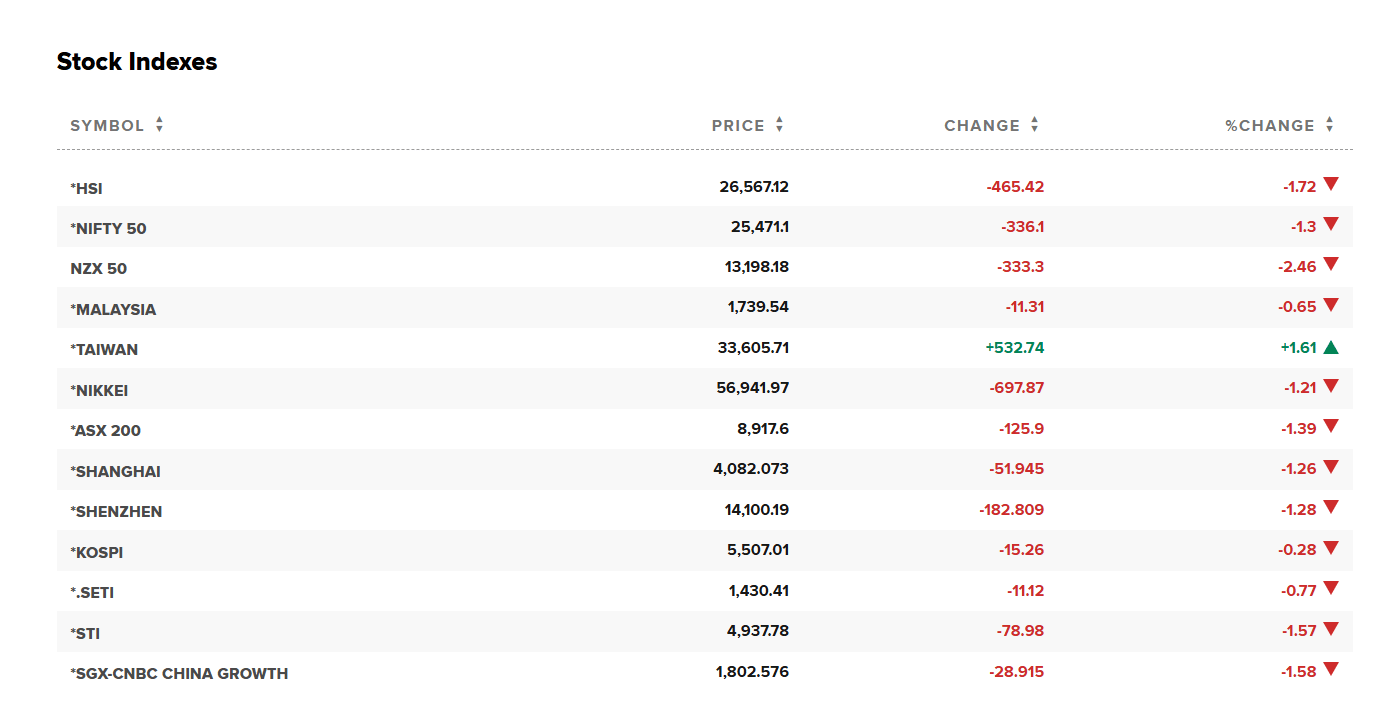Click the *NIKKEI symbol link
Screen dimensions: 1387x718
(99, 390)
